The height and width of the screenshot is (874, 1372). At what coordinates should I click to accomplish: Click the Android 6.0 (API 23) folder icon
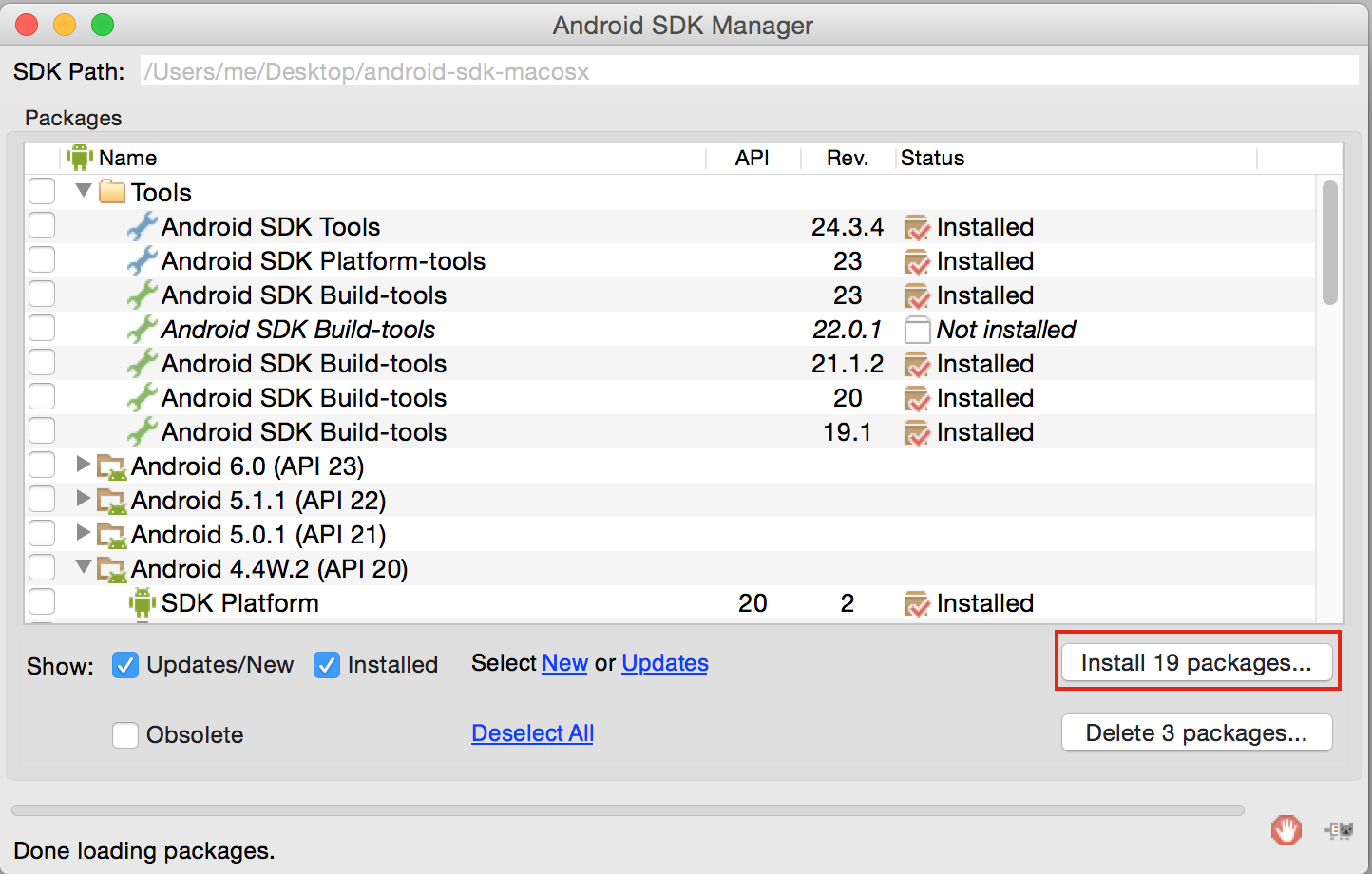coord(112,466)
